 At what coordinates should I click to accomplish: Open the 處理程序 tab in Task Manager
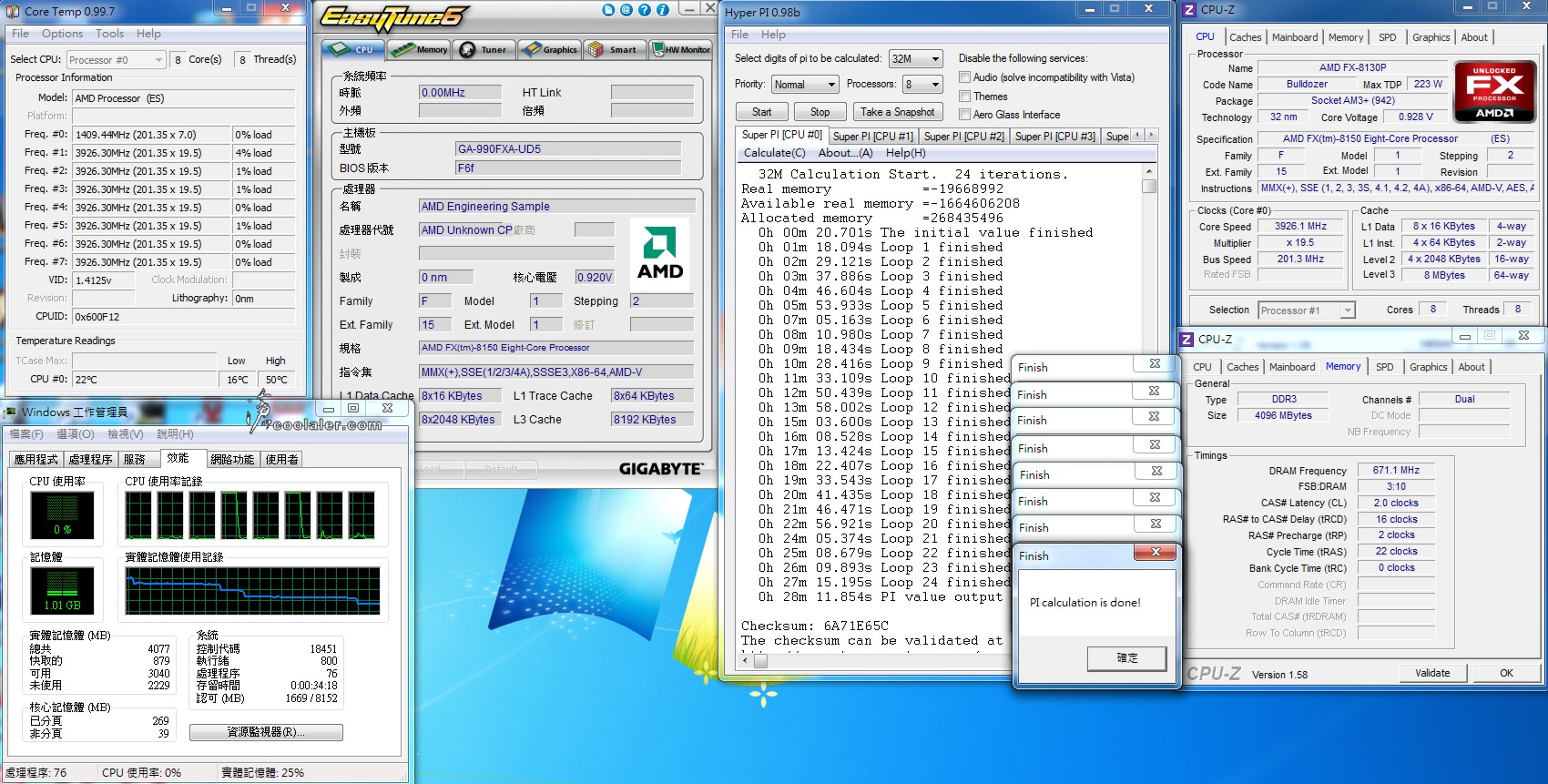(x=90, y=460)
